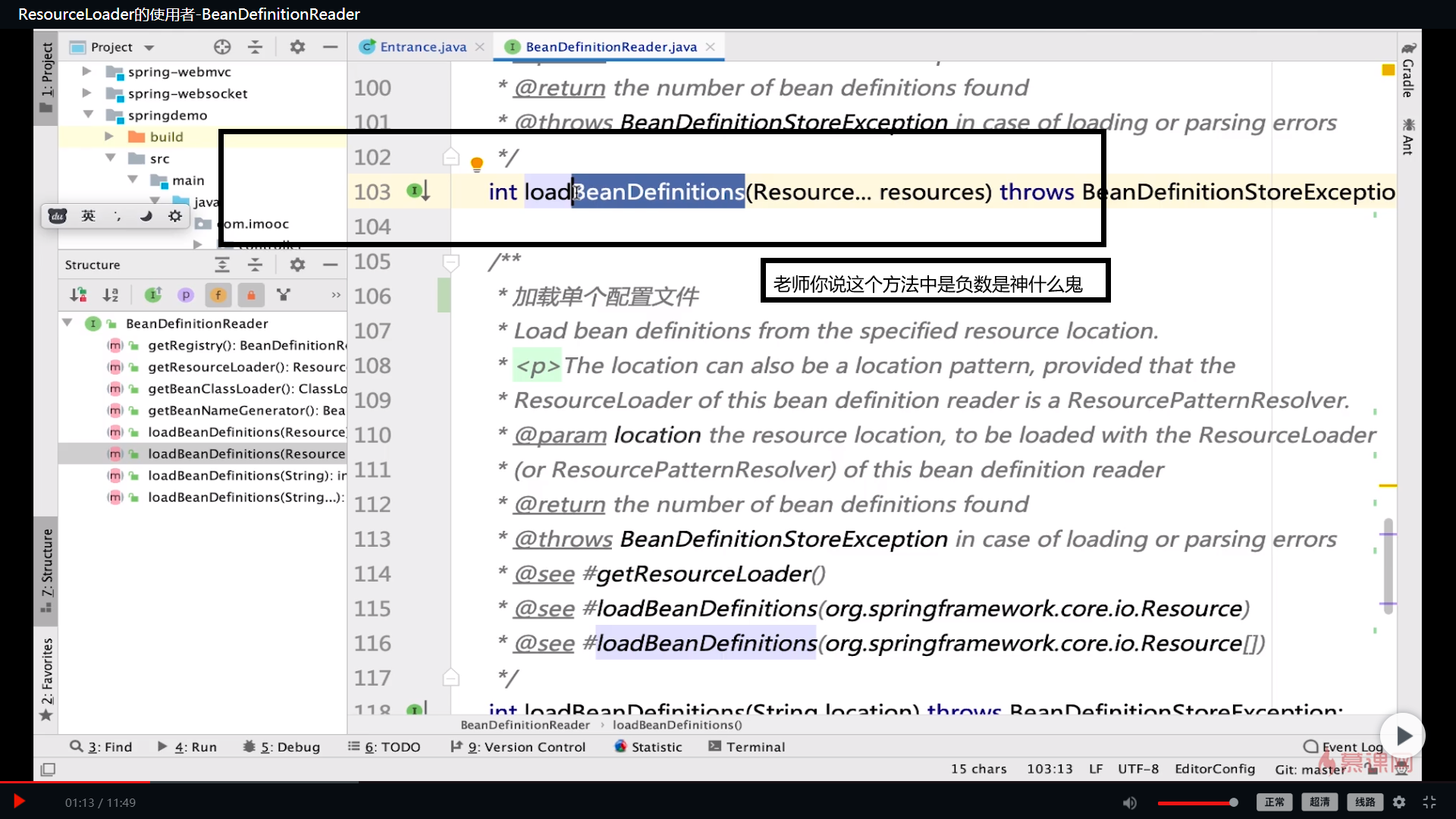This screenshot has width=1456, height=819.
Task: Click the Structure panel close icon
Action: coord(330,264)
